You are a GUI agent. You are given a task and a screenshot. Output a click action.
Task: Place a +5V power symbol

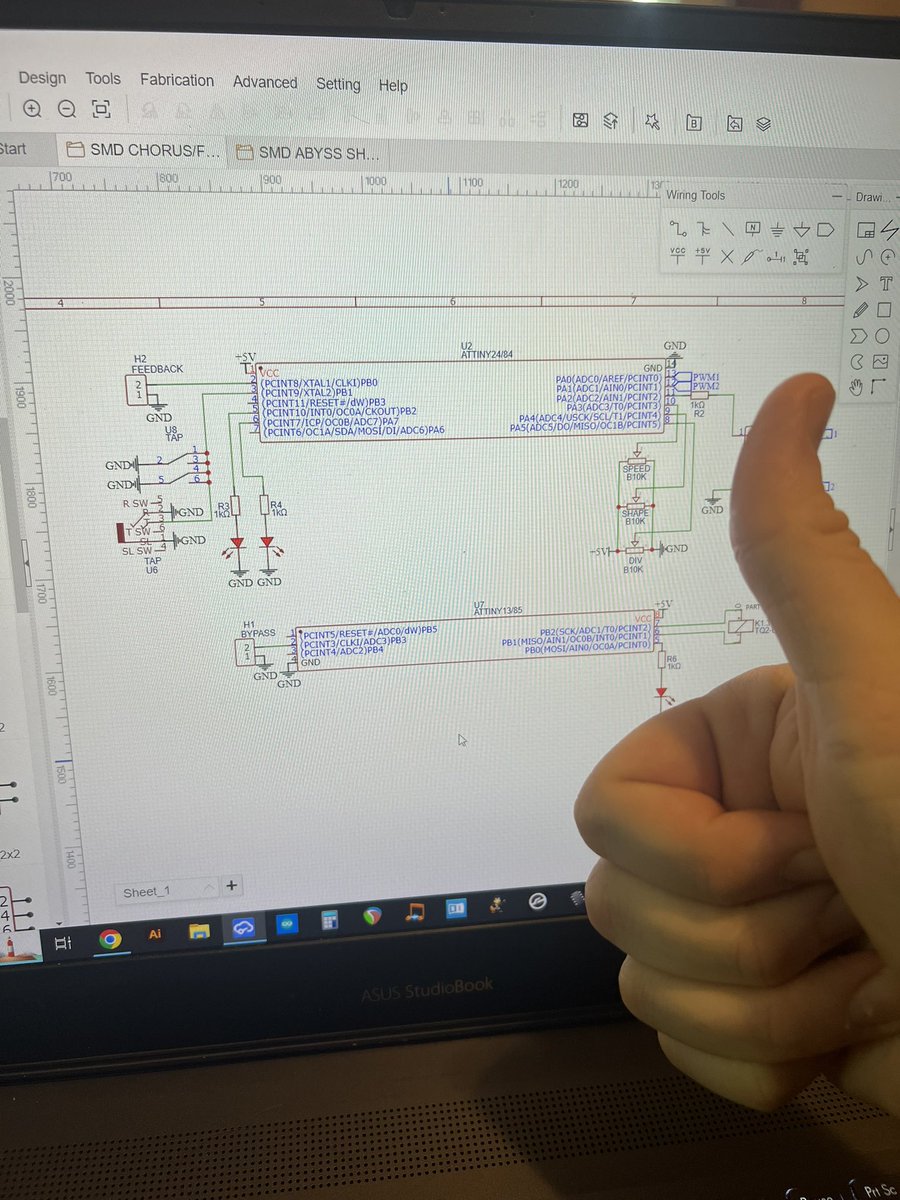click(703, 256)
